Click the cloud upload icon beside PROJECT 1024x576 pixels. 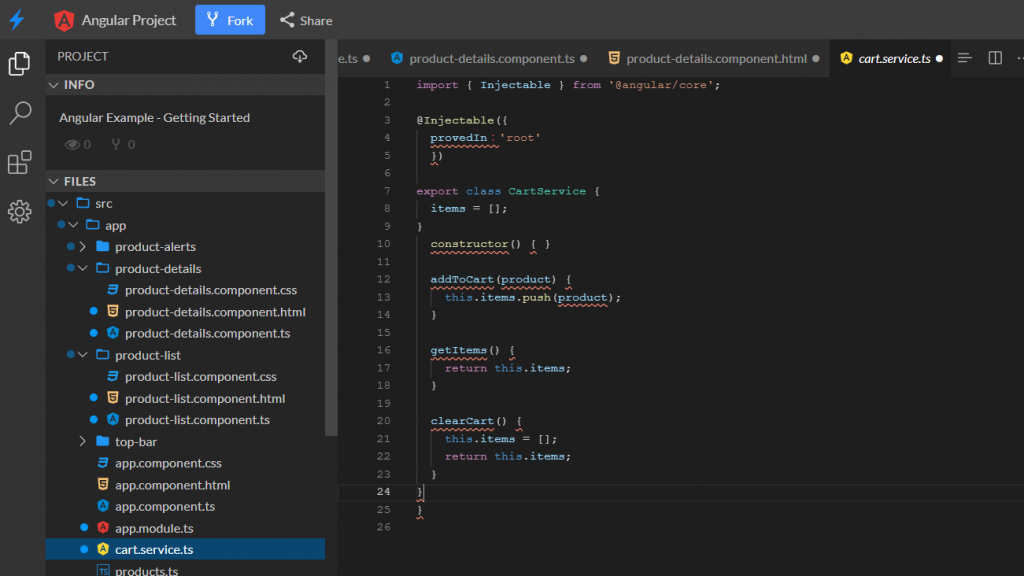pos(300,57)
